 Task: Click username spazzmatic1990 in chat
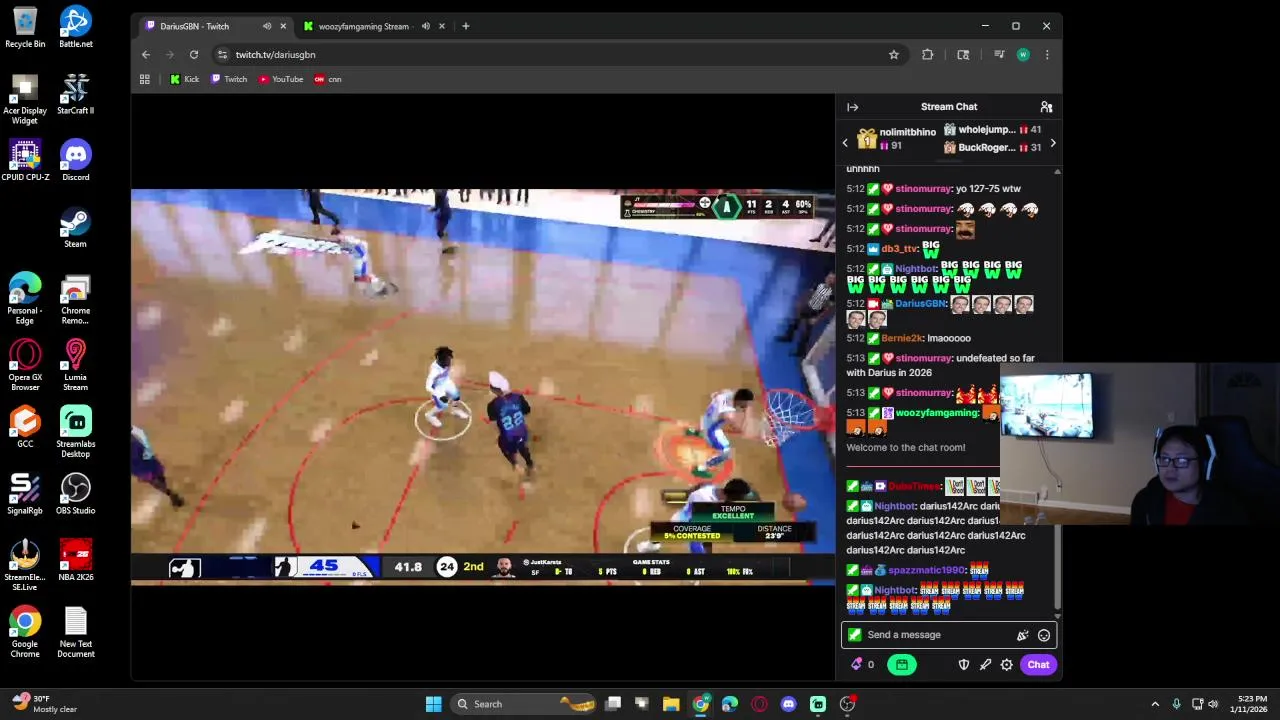(x=926, y=570)
